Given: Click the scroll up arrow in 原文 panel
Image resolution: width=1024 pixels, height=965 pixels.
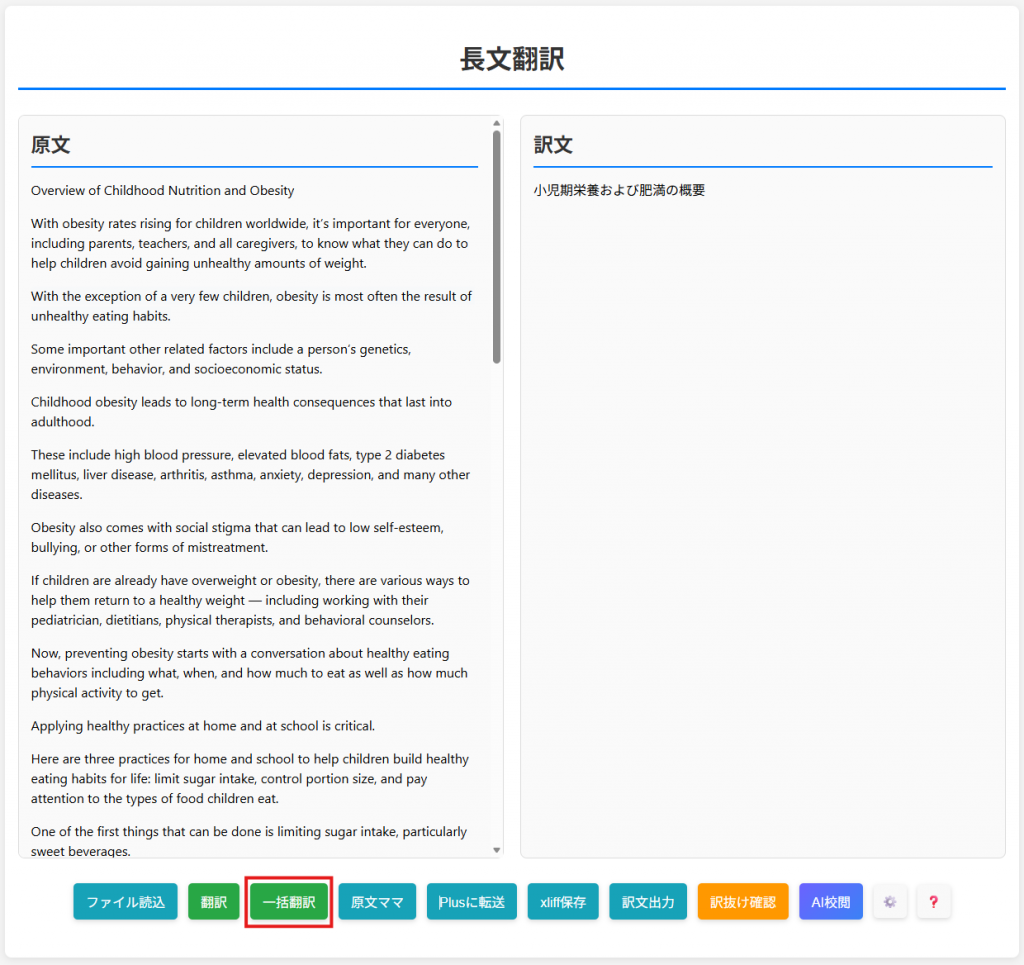Looking at the screenshot, I should 497,123.
